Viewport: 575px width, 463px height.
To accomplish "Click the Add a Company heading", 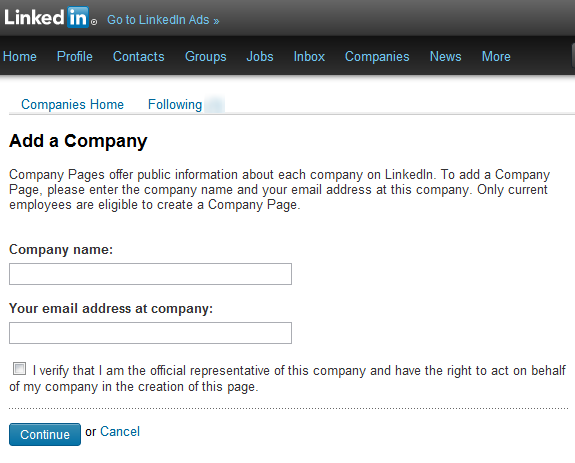I will tap(78, 141).
